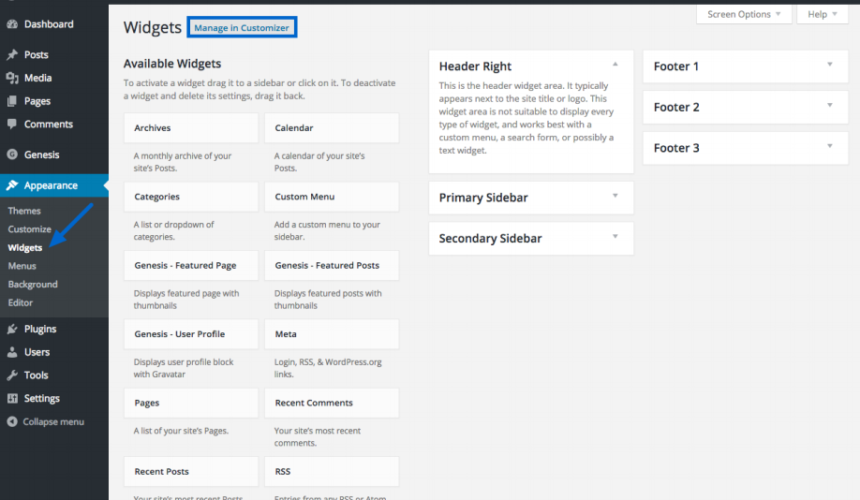Click the Footer 2 title

pos(676,107)
